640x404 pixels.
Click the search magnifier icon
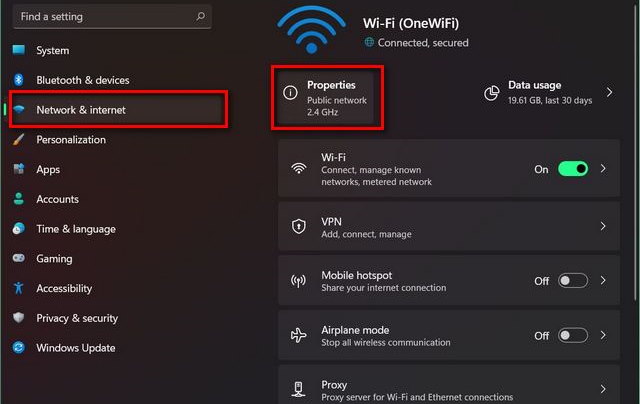point(200,16)
